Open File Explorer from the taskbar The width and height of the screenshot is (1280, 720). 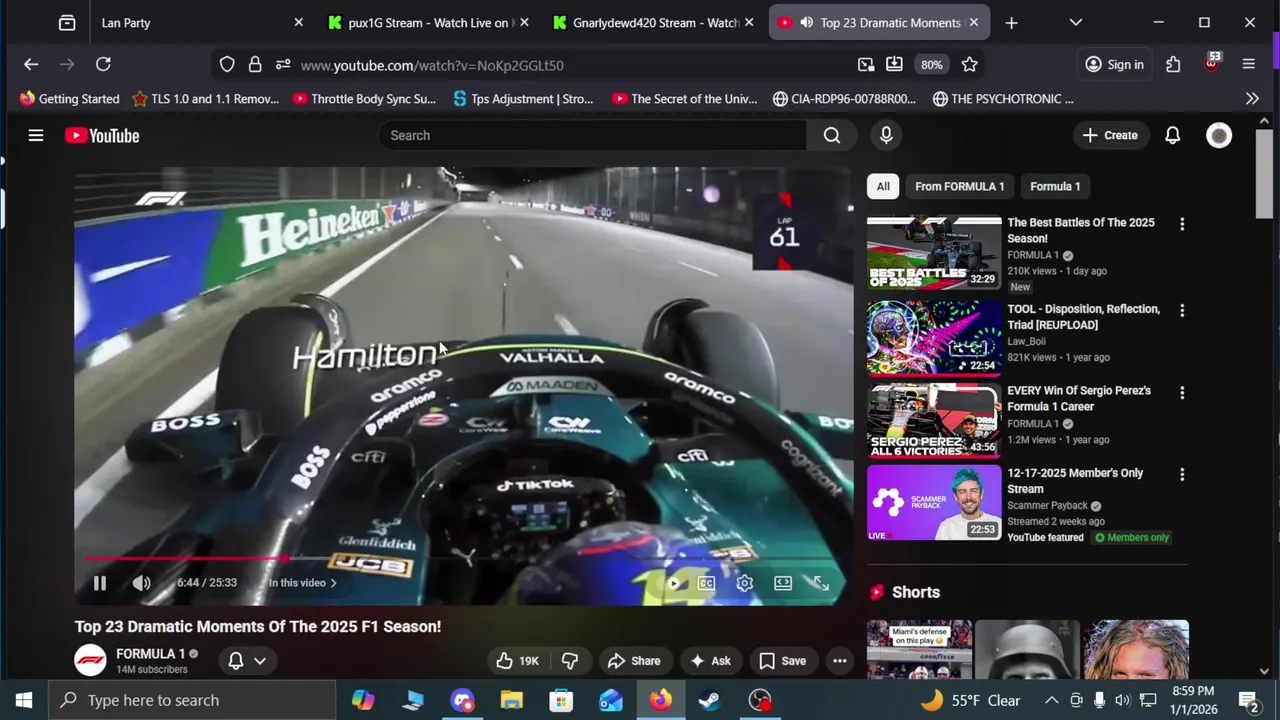(511, 700)
